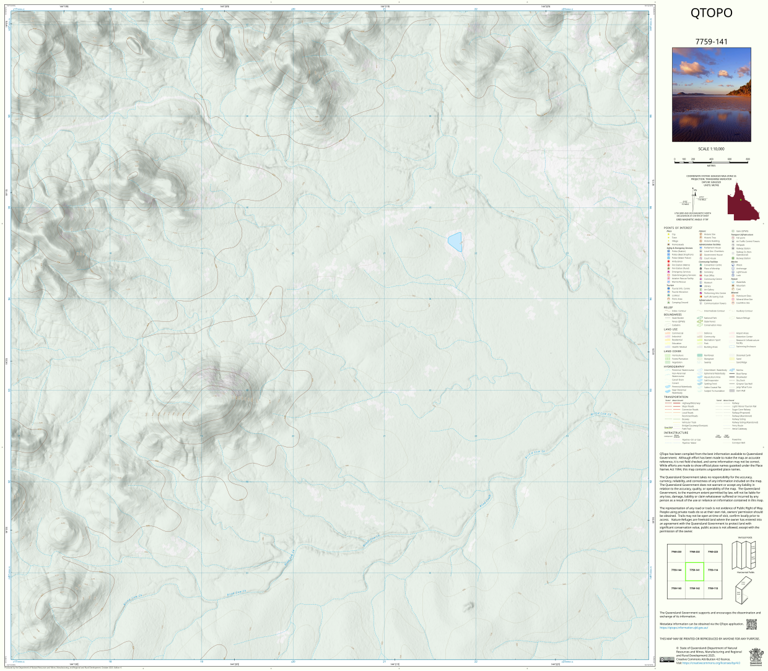Open the QTopo information web link
768x671 pixels.
point(683,627)
